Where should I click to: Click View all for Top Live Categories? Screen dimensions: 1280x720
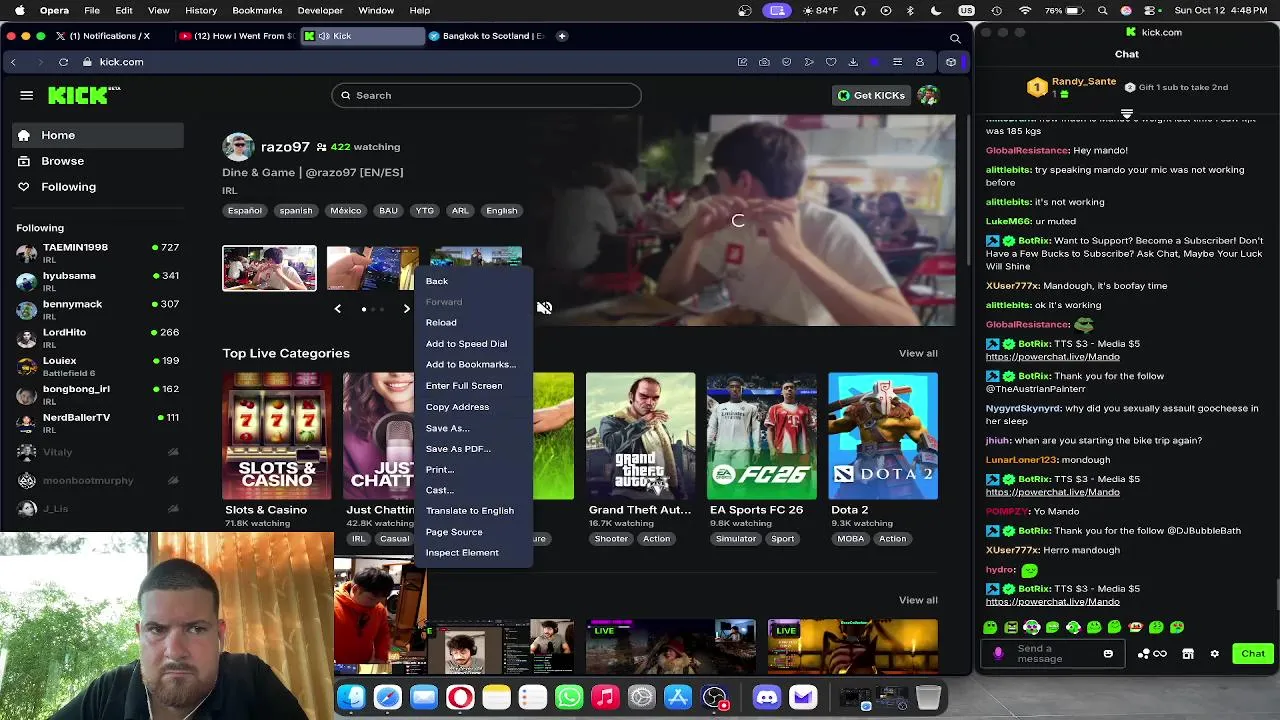(918, 353)
